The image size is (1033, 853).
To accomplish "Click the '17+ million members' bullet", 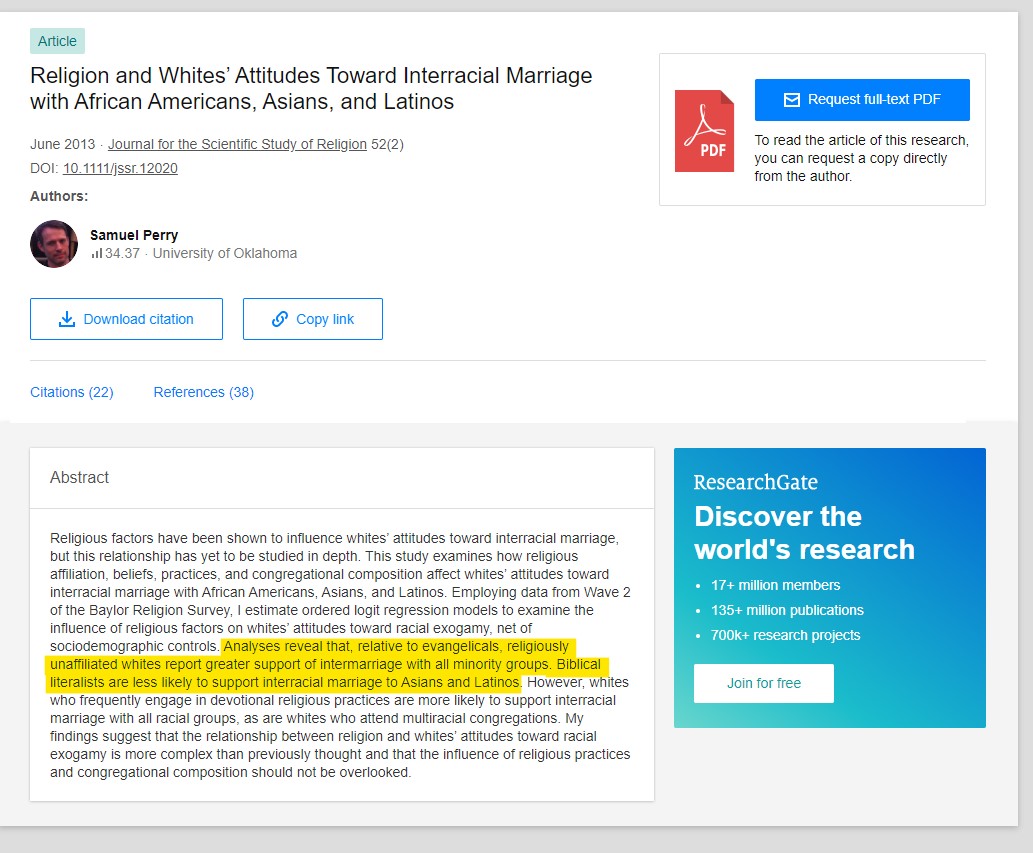I will coord(775,585).
